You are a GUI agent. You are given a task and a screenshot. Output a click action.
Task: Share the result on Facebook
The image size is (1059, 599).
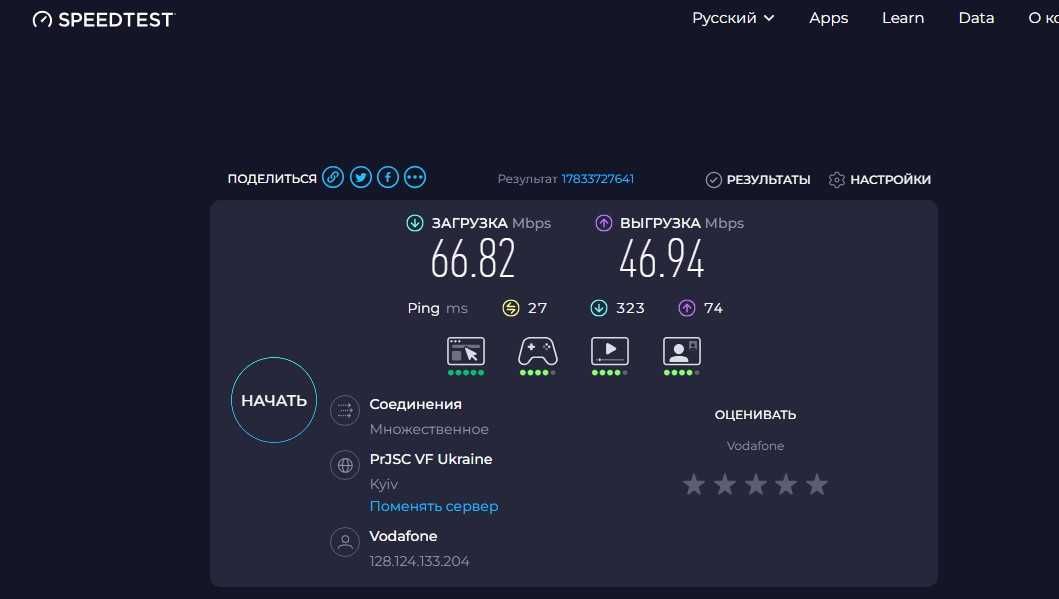click(388, 178)
